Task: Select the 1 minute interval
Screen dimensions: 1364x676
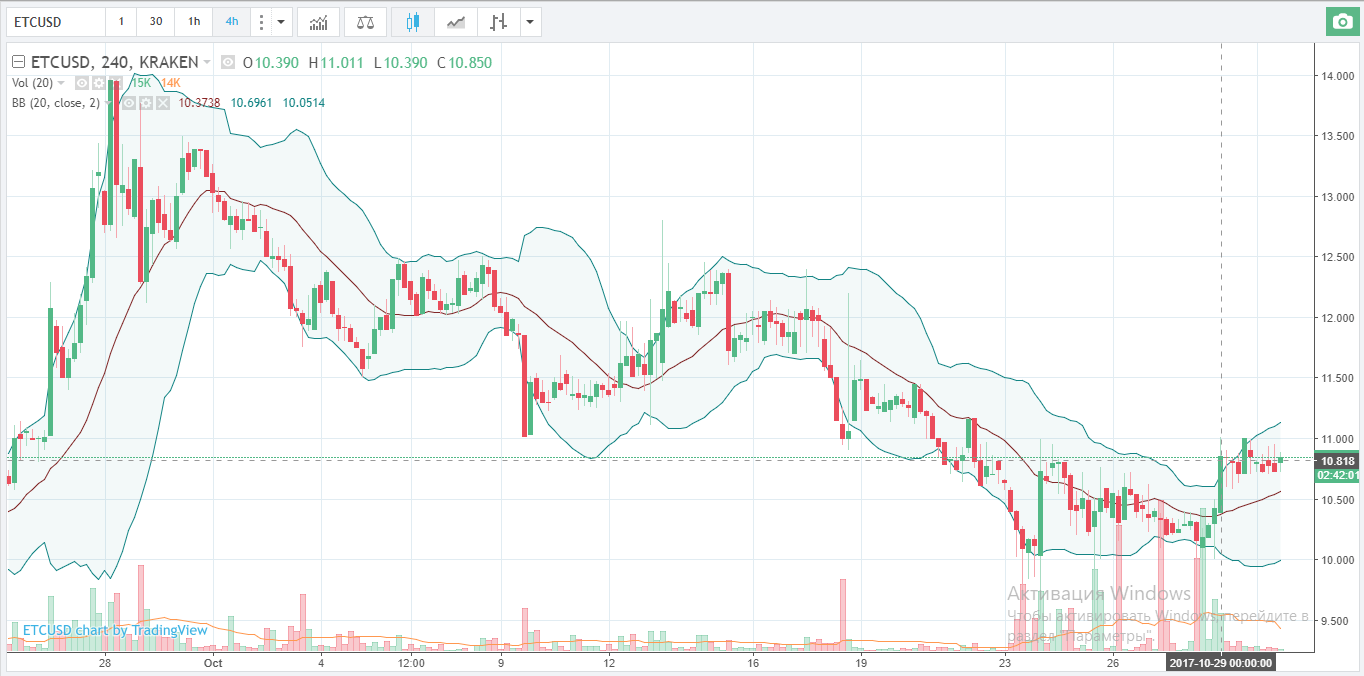Action: pyautogui.click(x=121, y=21)
